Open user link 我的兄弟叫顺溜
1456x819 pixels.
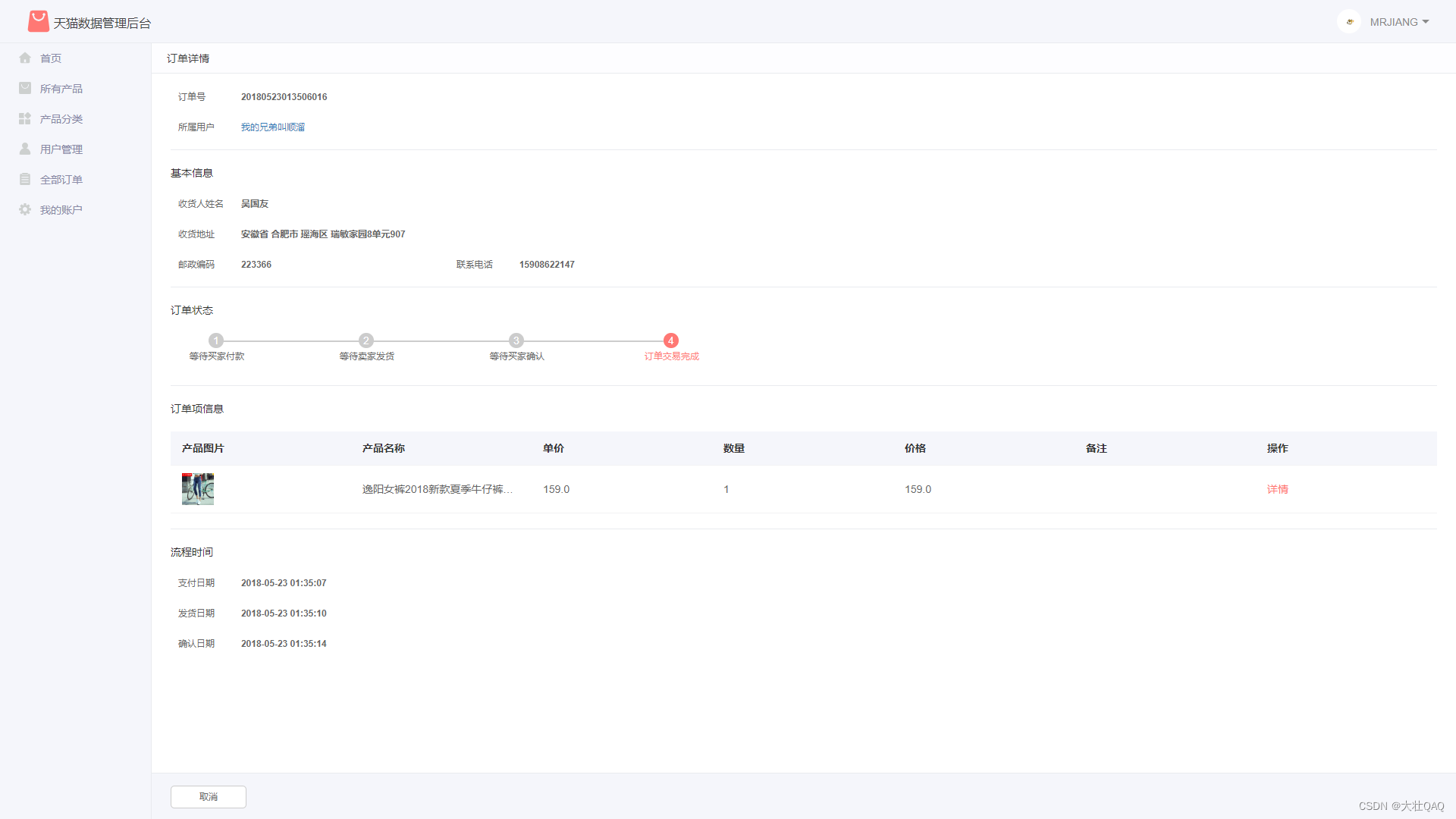pyautogui.click(x=273, y=127)
